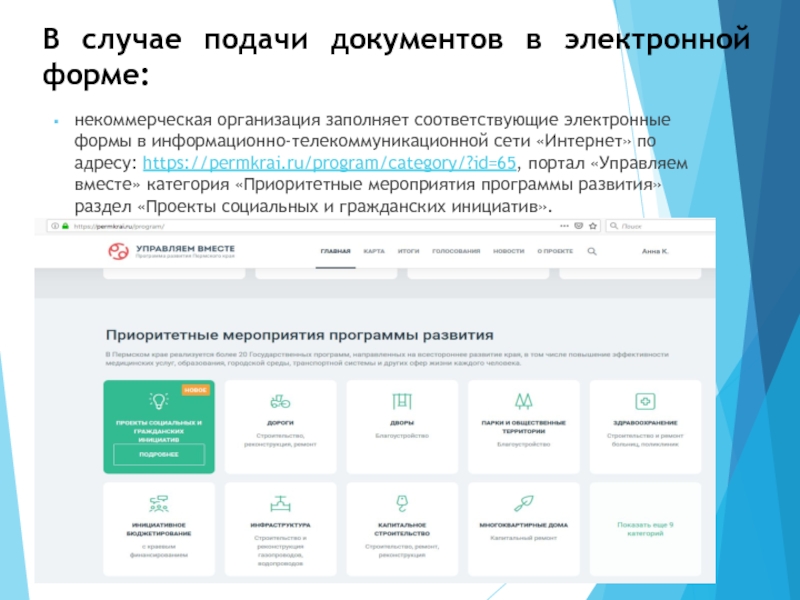The height and width of the screenshot is (600, 800).
Task: Expand Показать еще 9 категорий
Action: [645, 528]
